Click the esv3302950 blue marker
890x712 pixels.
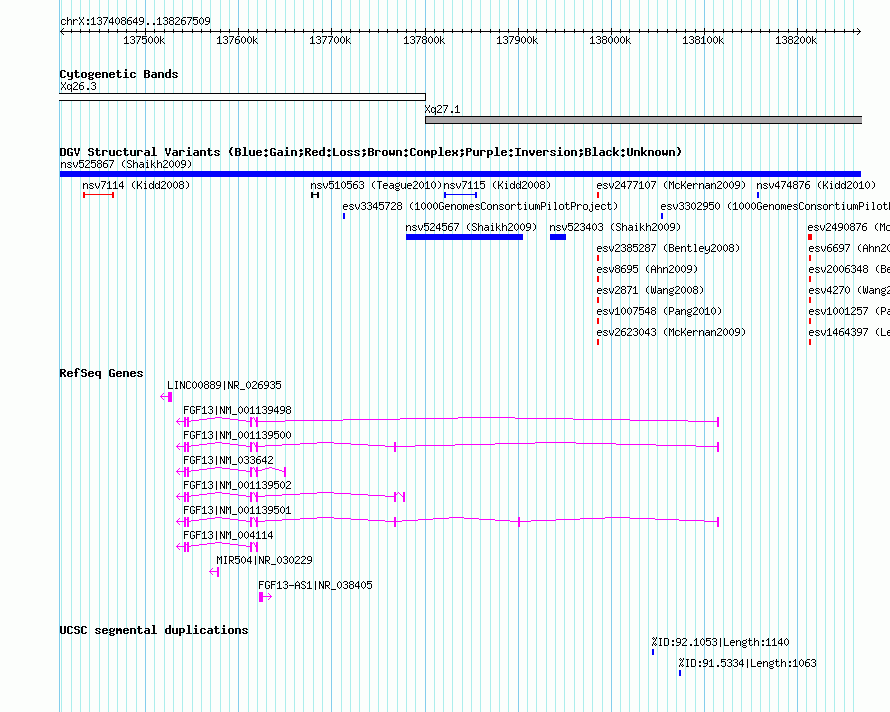tap(662, 216)
